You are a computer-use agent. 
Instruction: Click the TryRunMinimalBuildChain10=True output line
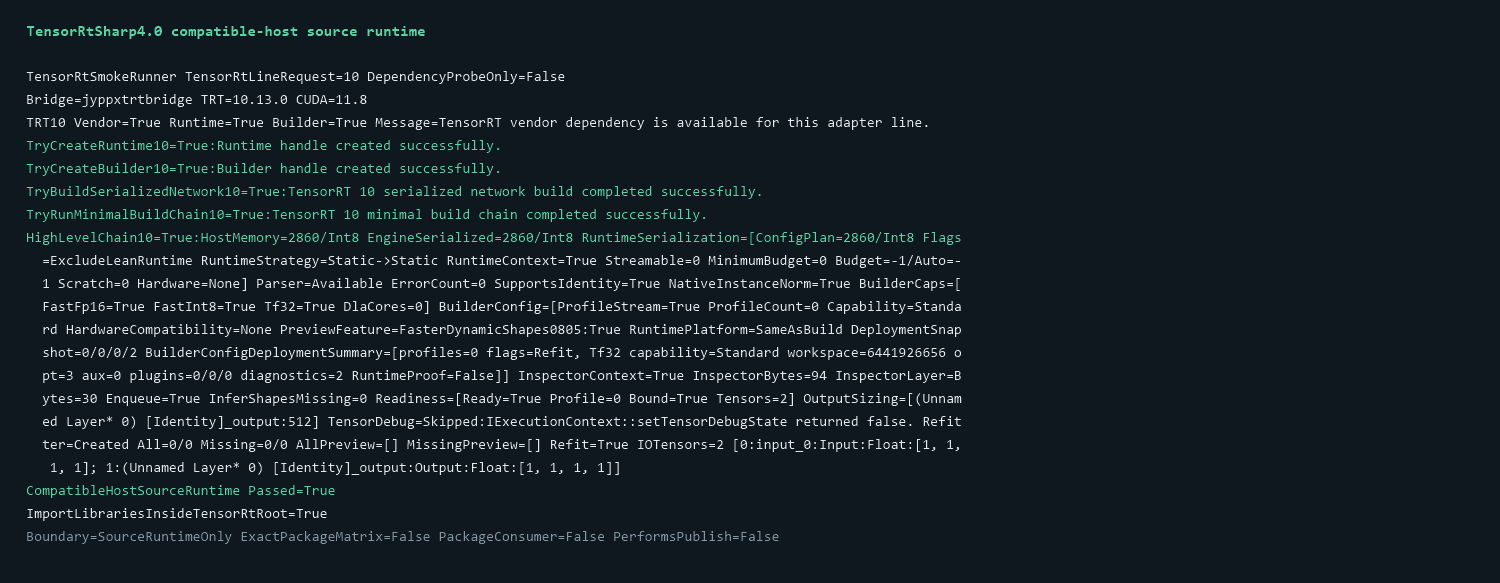(x=367, y=215)
